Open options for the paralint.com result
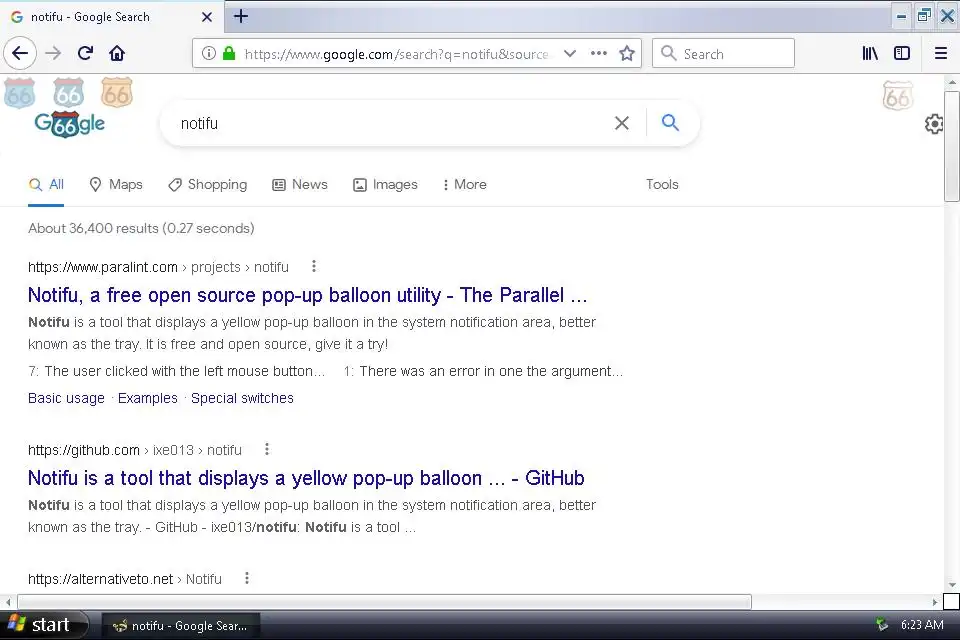 click(313, 266)
